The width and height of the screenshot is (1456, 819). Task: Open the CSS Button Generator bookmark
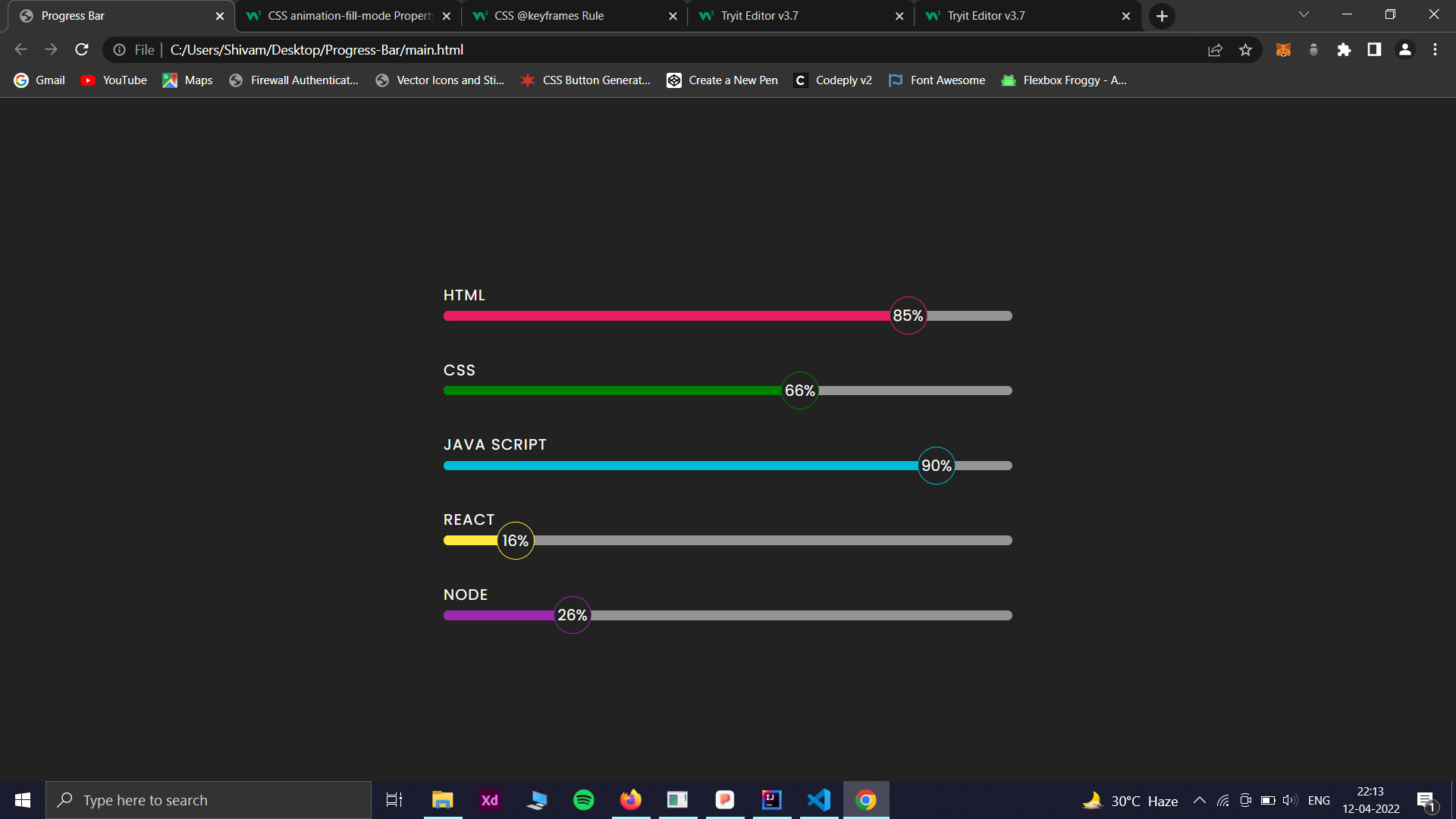(585, 80)
